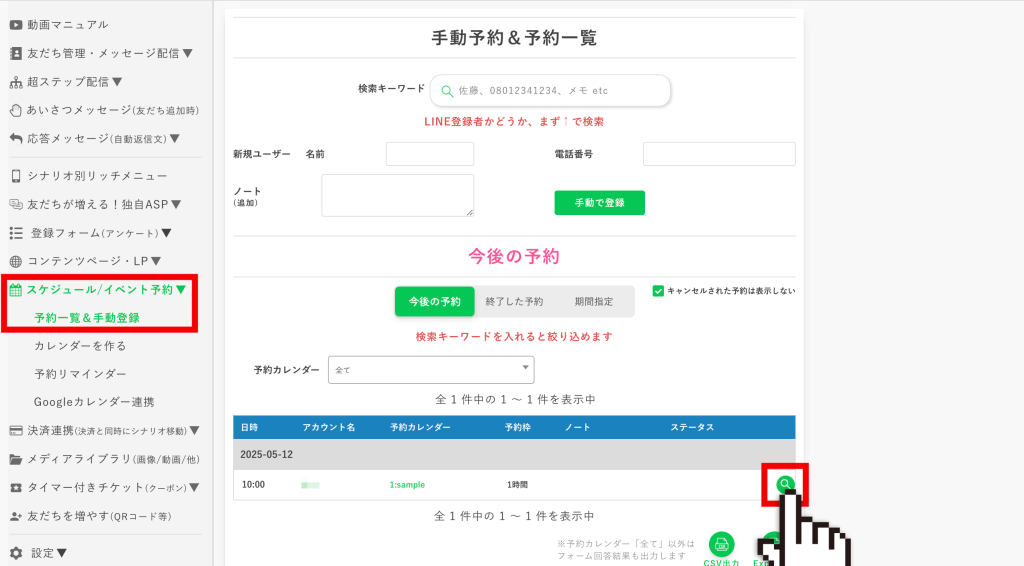Switch to 終了した予約 tab
Viewport: 1024px width, 566px height.
pos(515,302)
